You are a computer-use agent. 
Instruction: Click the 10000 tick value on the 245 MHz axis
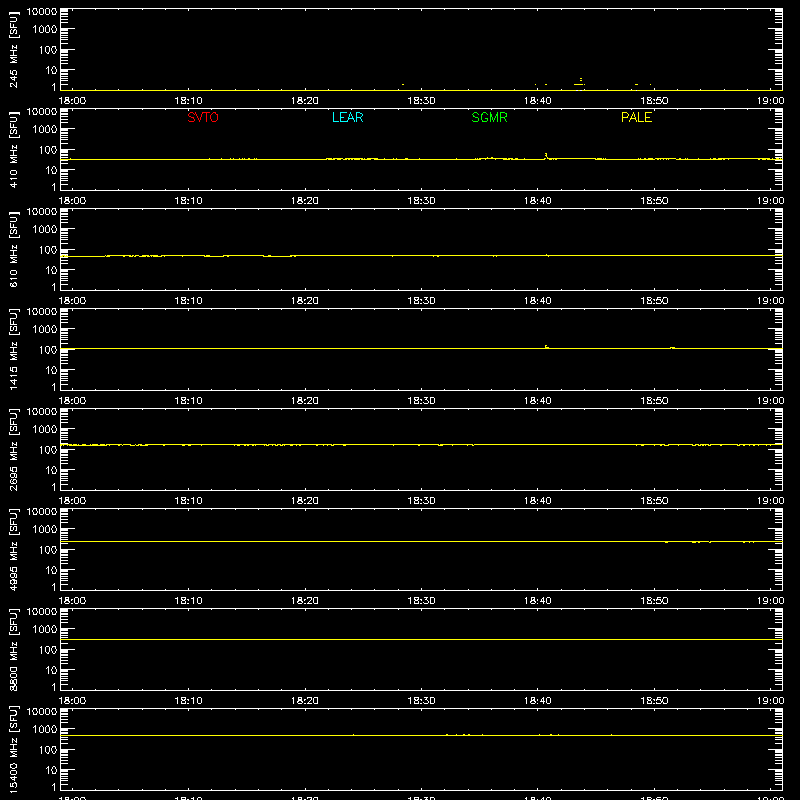point(42,12)
